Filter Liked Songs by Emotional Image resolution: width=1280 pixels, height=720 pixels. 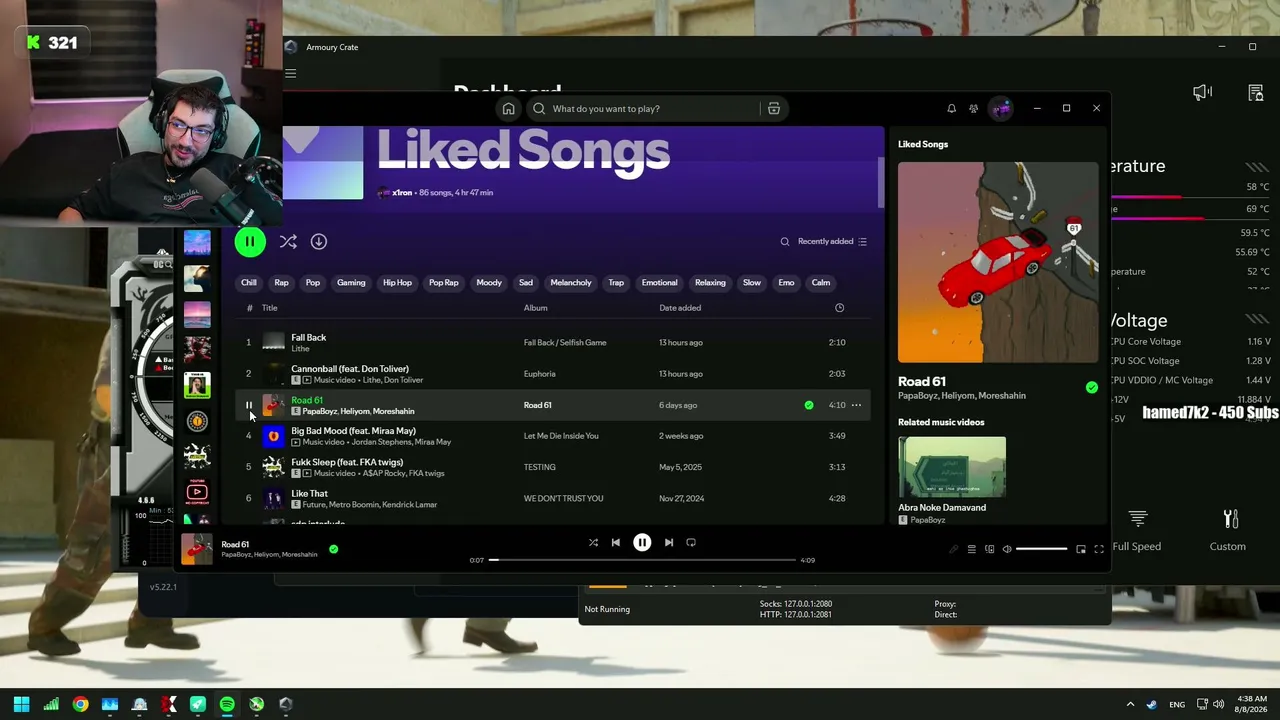(659, 282)
